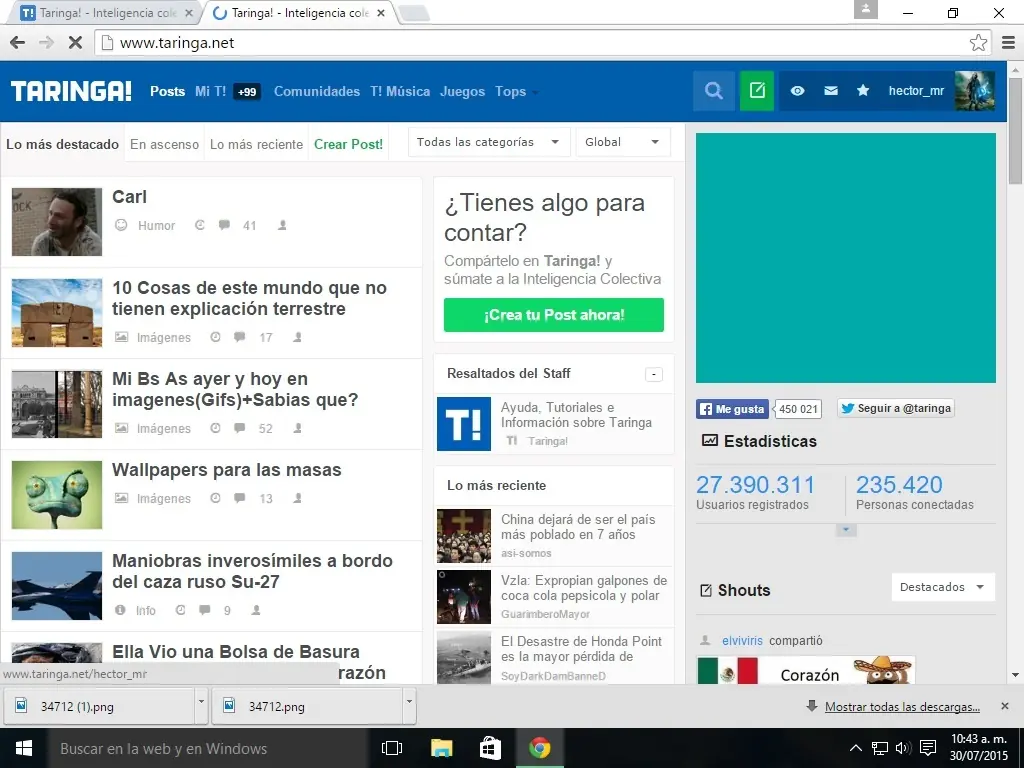Close the active Taringa browser tab
Image resolution: width=1024 pixels, height=768 pixels.
[381, 13]
